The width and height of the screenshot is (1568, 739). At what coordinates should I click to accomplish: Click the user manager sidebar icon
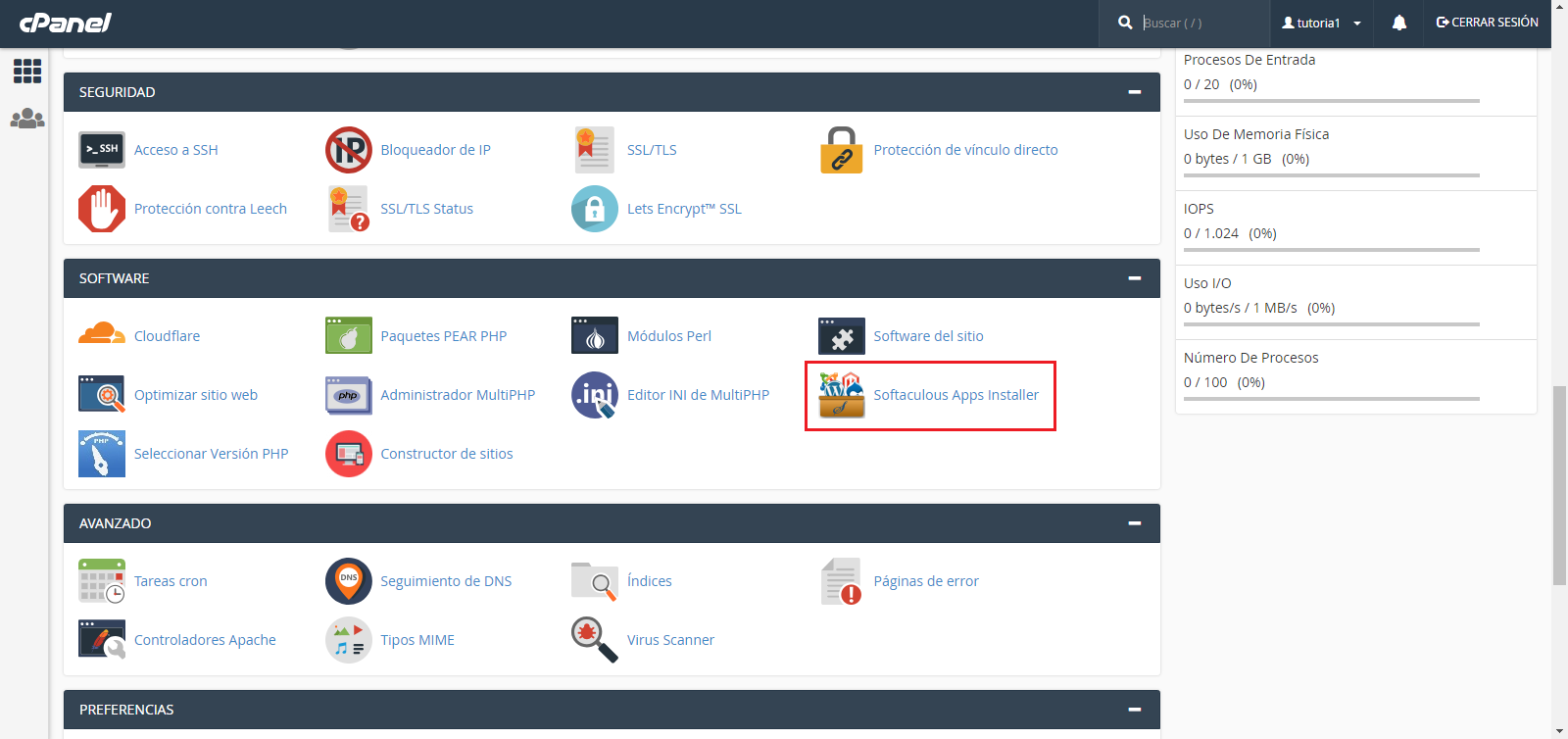pyautogui.click(x=27, y=119)
